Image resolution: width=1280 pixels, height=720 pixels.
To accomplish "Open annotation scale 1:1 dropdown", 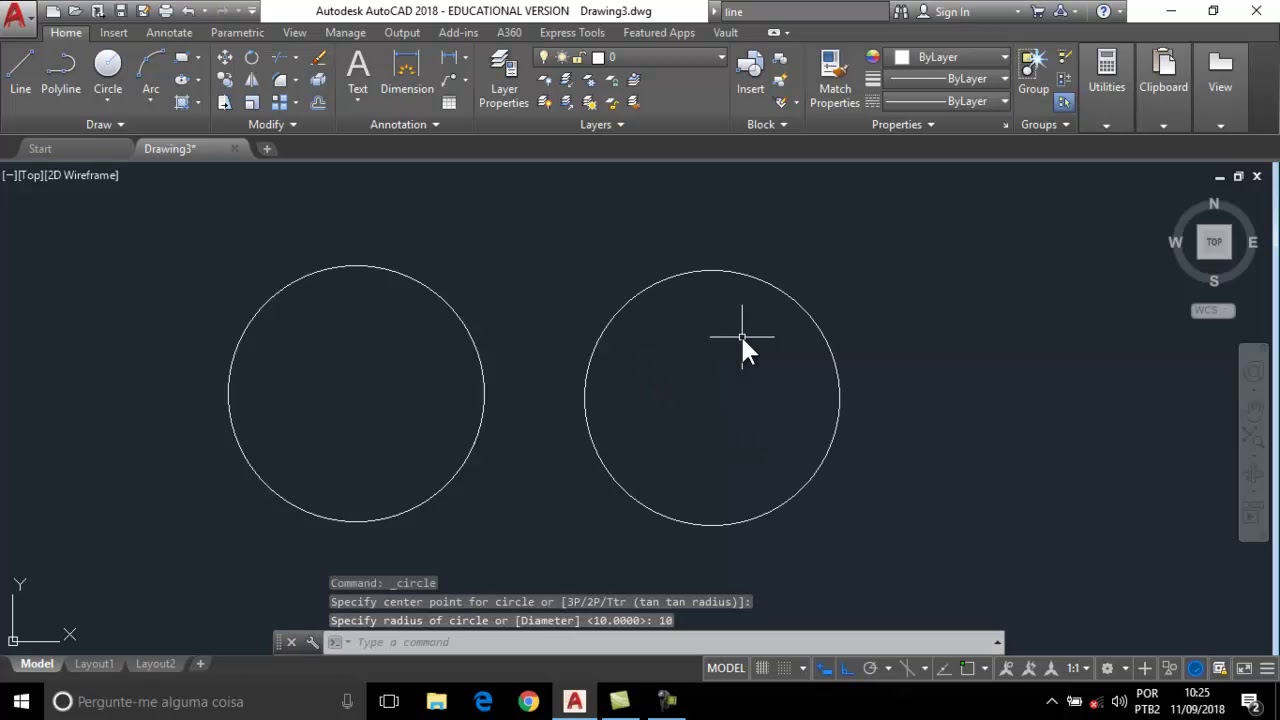I will pyautogui.click(x=1078, y=668).
